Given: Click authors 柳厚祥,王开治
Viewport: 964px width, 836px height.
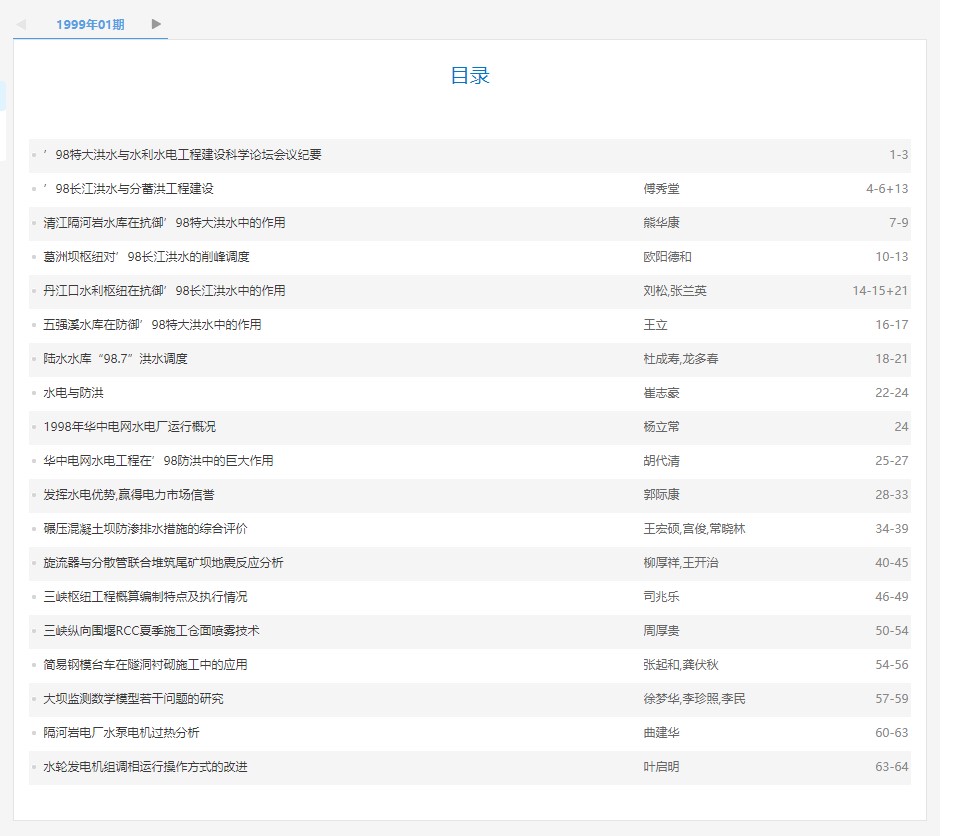Looking at the screenshot, I should pyautogui.click(x=681, y=562).
